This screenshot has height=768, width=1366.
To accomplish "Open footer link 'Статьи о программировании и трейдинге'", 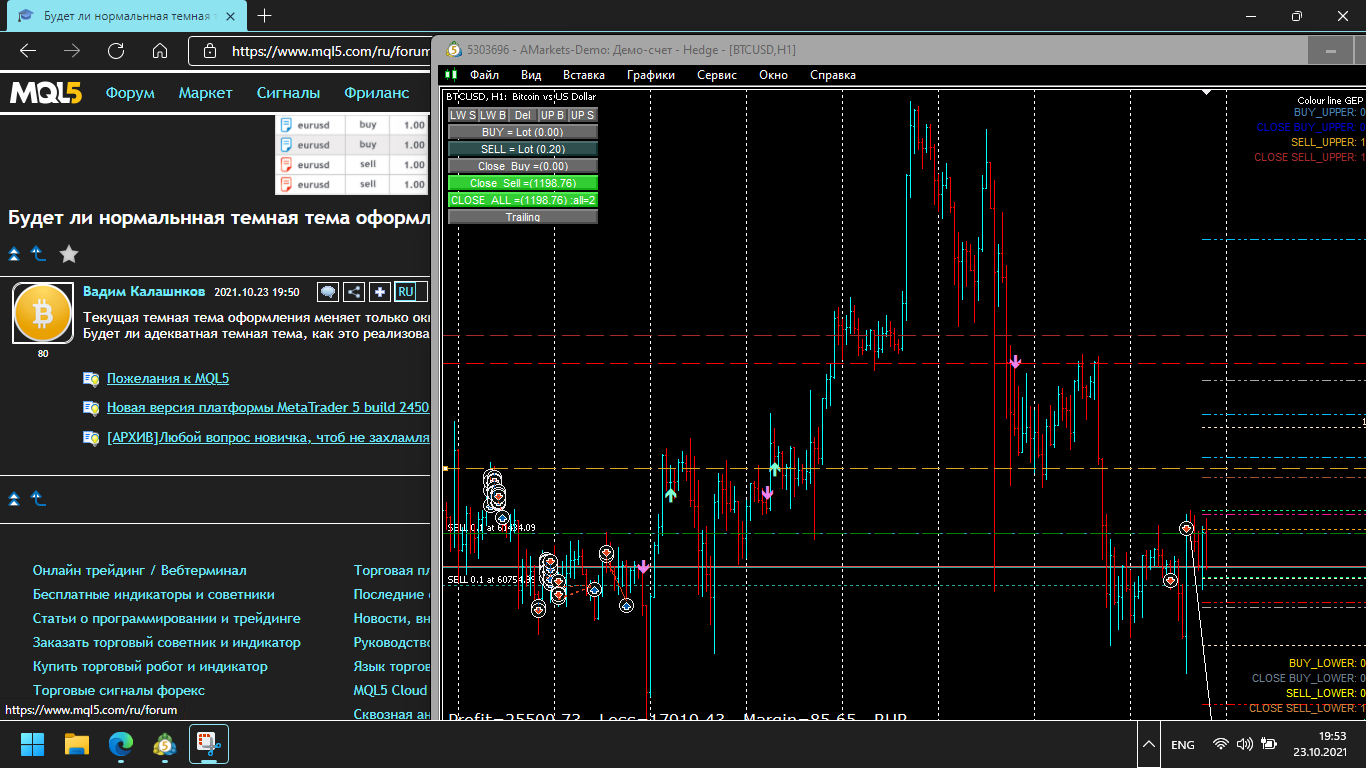I will (167, 618).
